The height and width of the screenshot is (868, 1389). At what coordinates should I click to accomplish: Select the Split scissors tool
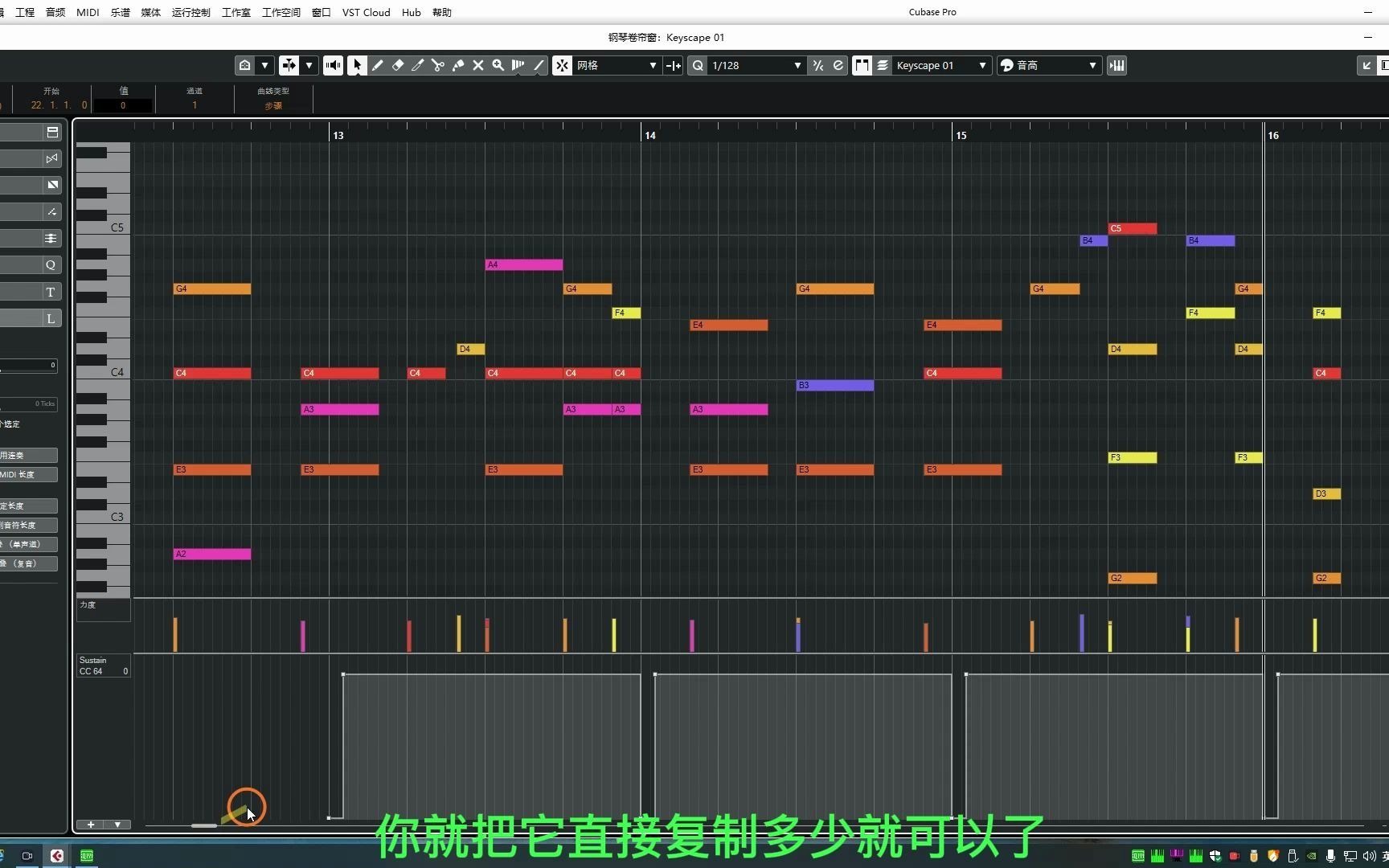point(437,65)
